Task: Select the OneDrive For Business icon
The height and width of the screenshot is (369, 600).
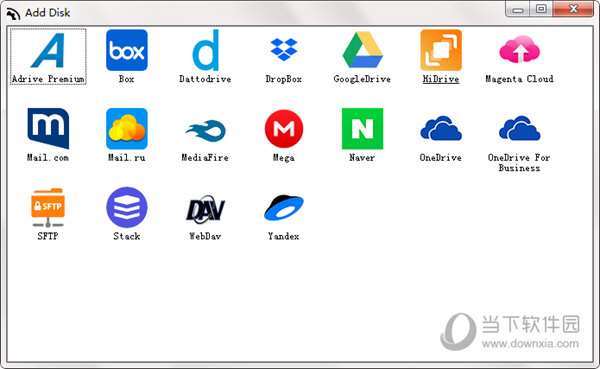Action: click(519, 128)
